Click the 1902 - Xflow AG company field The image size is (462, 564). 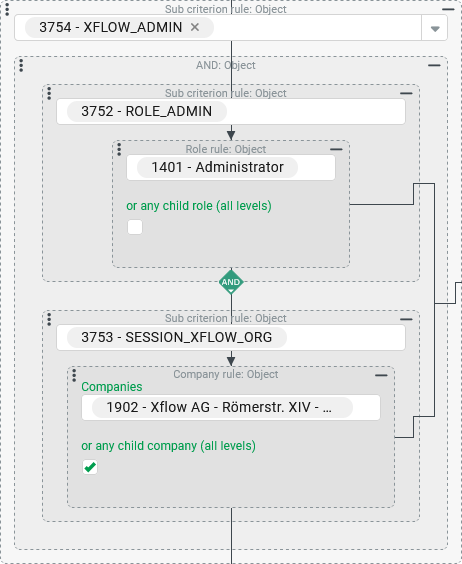(x=231, y=408)
